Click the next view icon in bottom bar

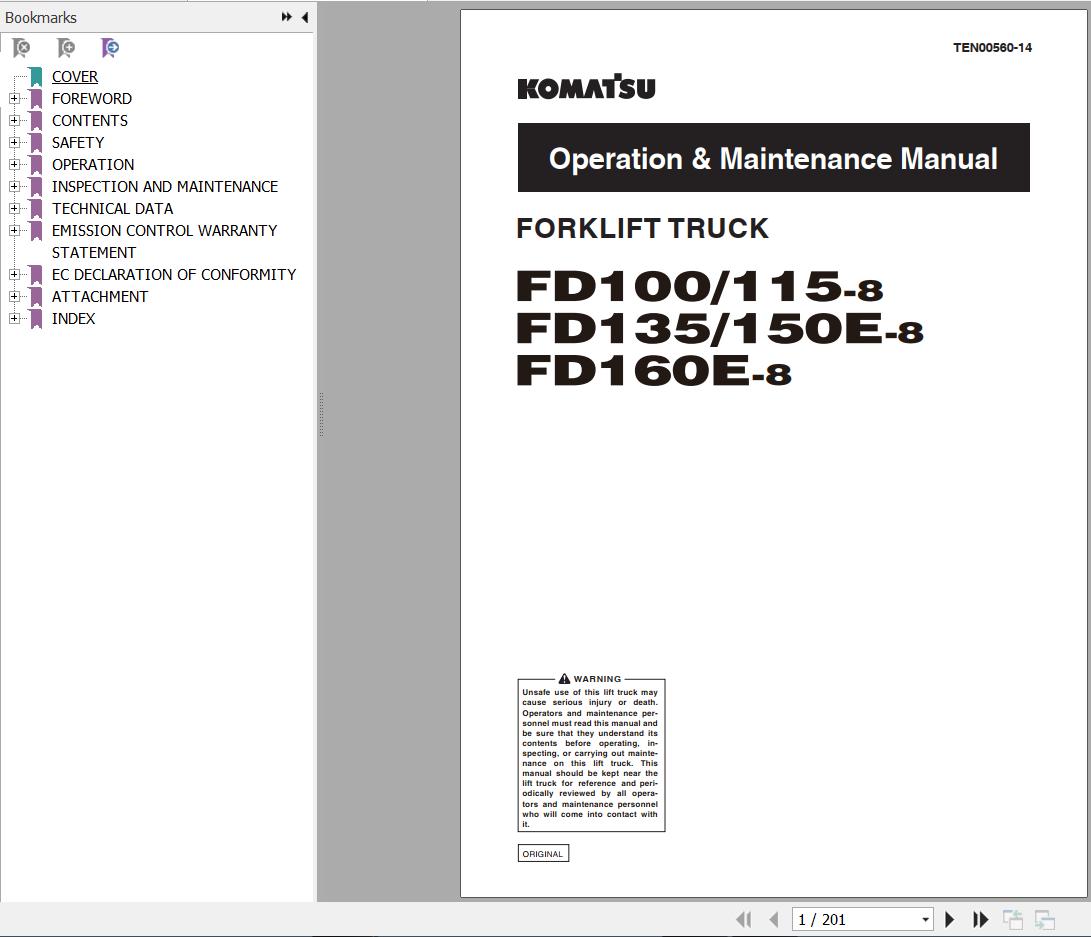coord(1045,920)
